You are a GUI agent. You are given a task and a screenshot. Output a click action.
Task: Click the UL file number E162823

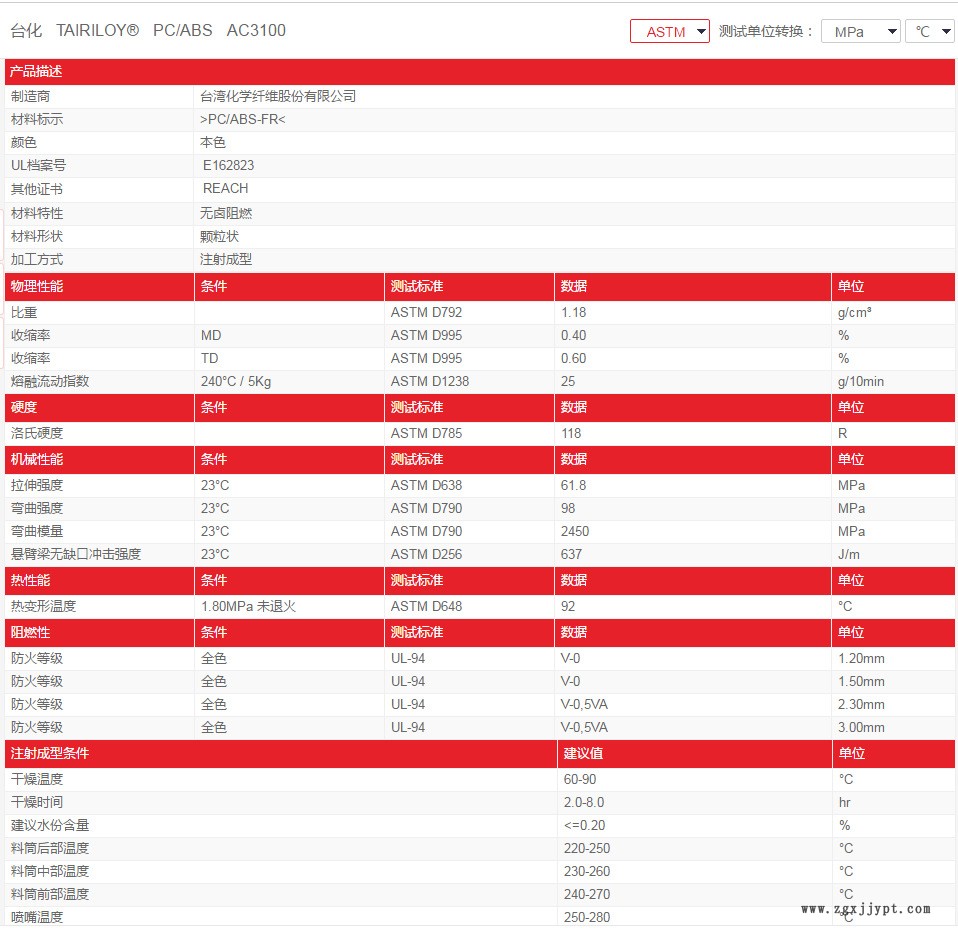[x=228, y=166]
